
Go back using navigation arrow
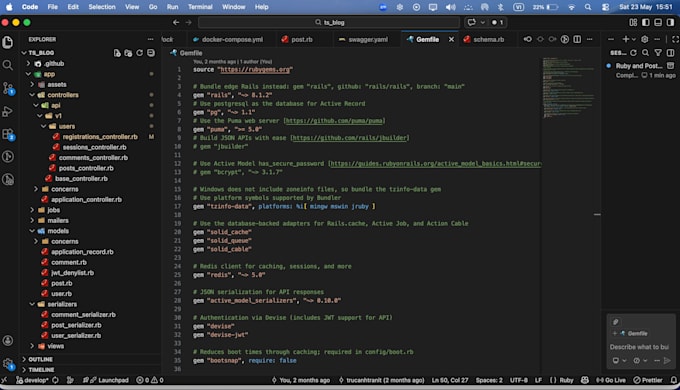point(176,22)
